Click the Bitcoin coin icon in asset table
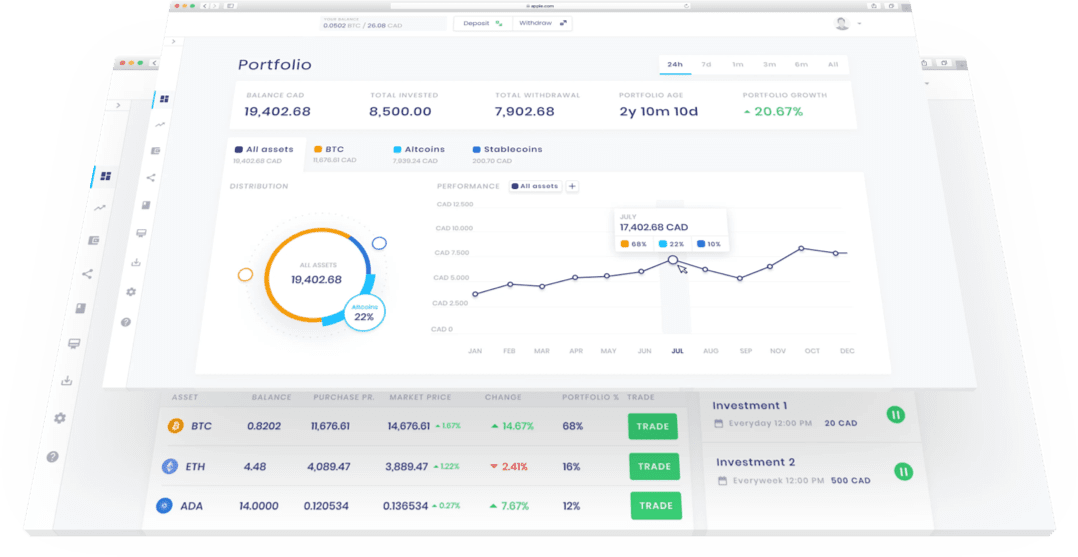 pyautogui.click(x=176, y=426)
